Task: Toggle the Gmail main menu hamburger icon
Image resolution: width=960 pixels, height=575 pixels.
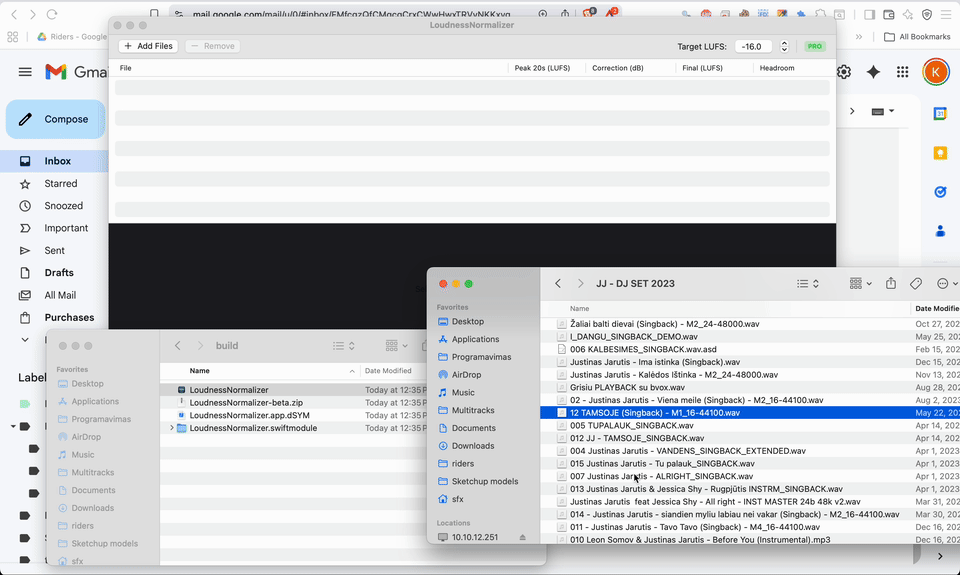Action: click(25, 72)
